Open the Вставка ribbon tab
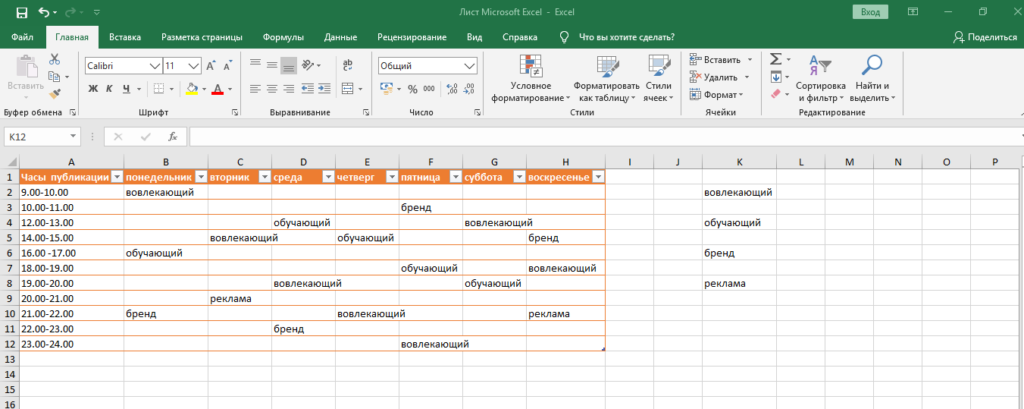The width and height of the screenshot is (1024, 409). (125, 37)
